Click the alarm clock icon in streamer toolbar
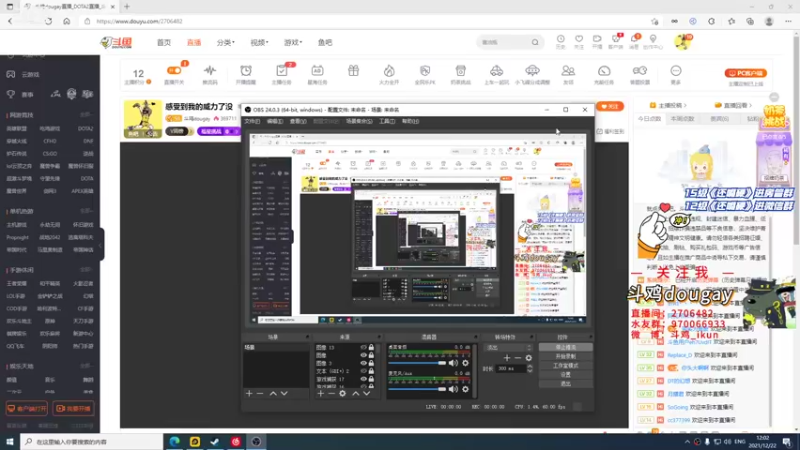Image resolution: width=800 pixels, height=450 pixels. click(x=246, y=70)
